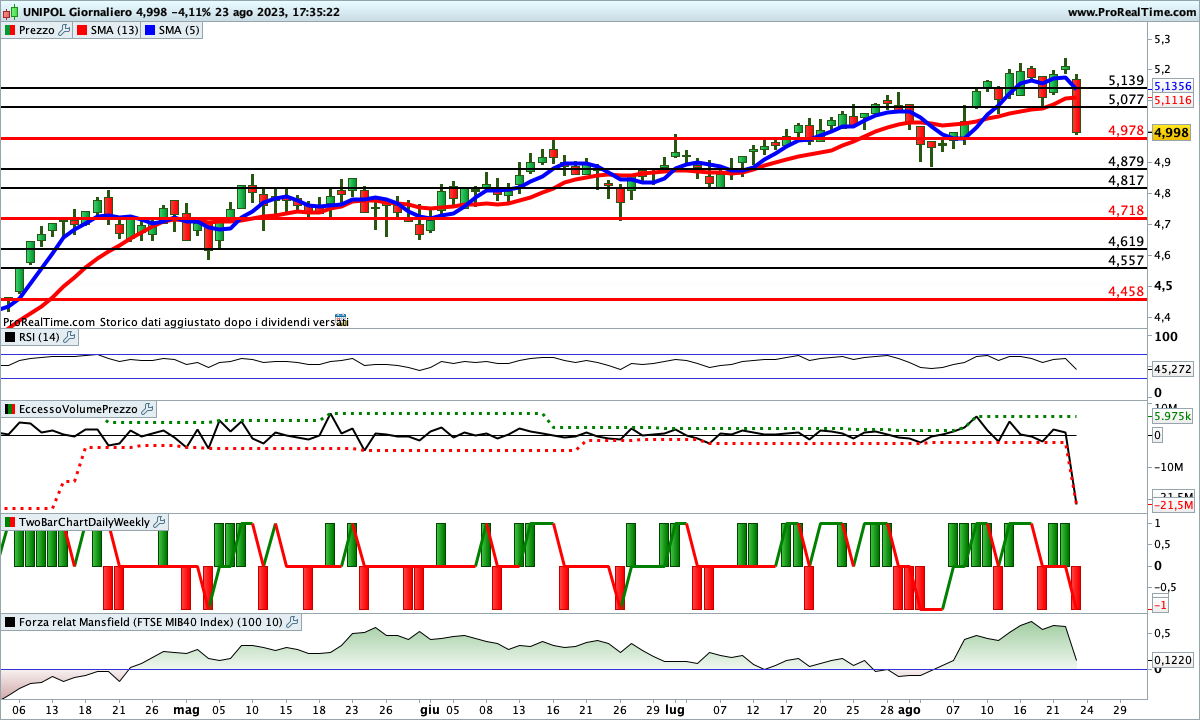Click the red -21,5M value tag

pos(1173,506)
